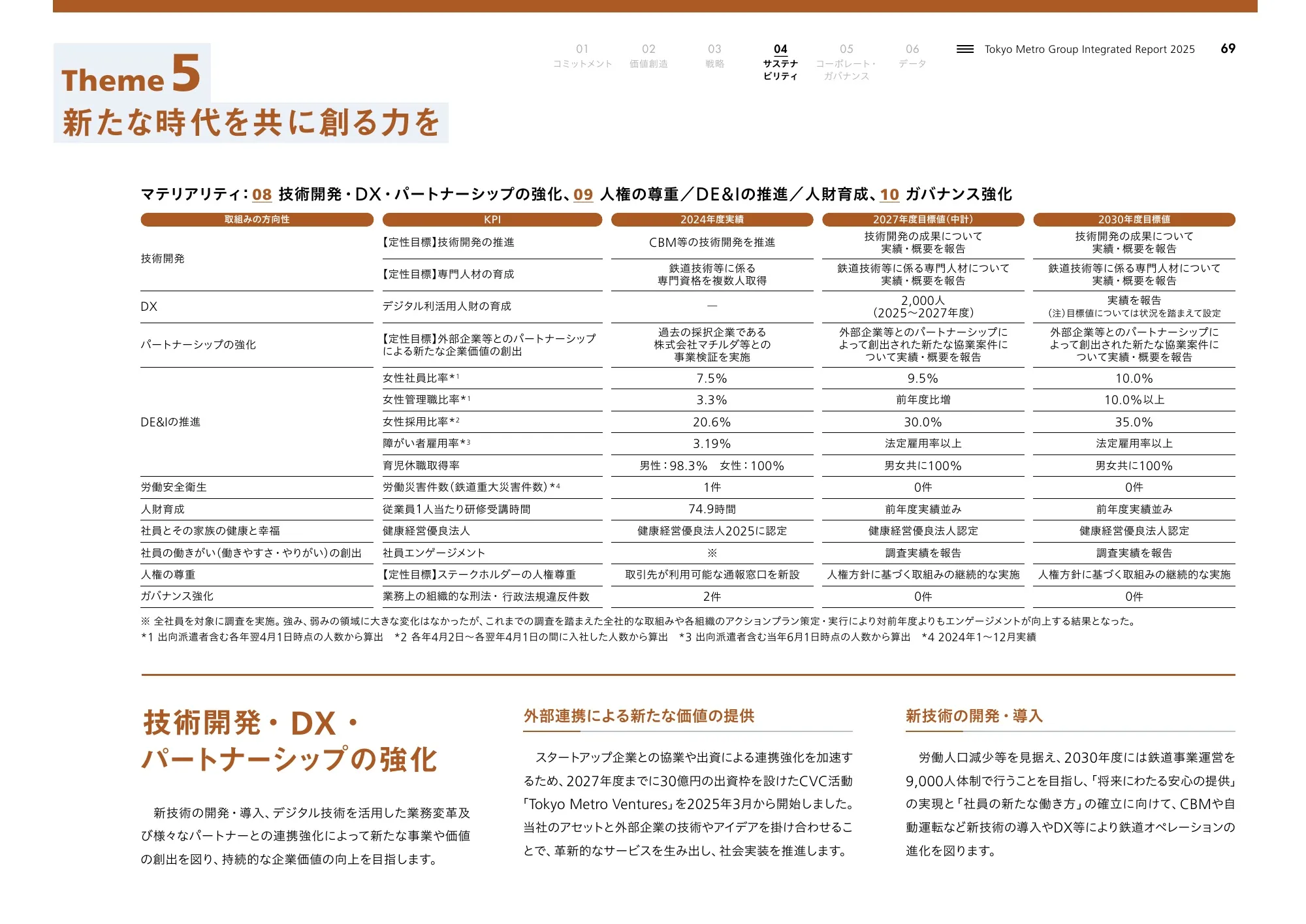
Task: Click the 10.0%以上 target cell
Action: pyautogui.click(x=1134, y=400)
